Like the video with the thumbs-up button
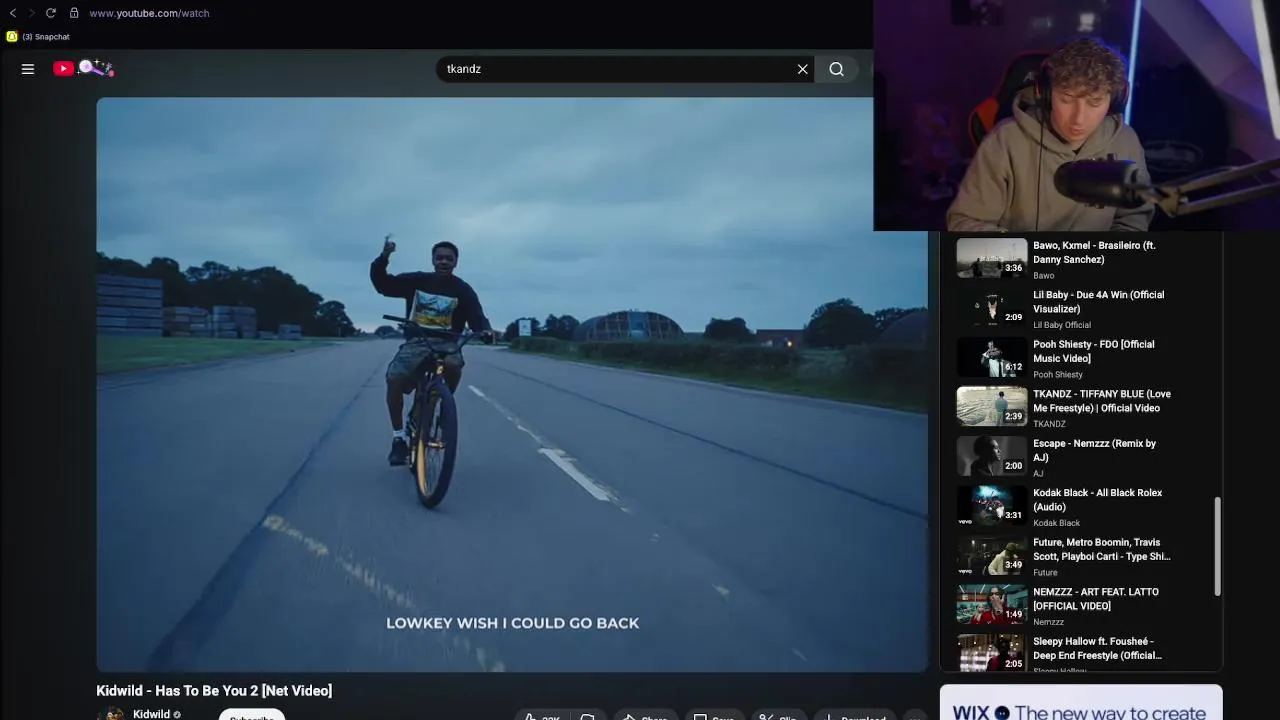 541,716
